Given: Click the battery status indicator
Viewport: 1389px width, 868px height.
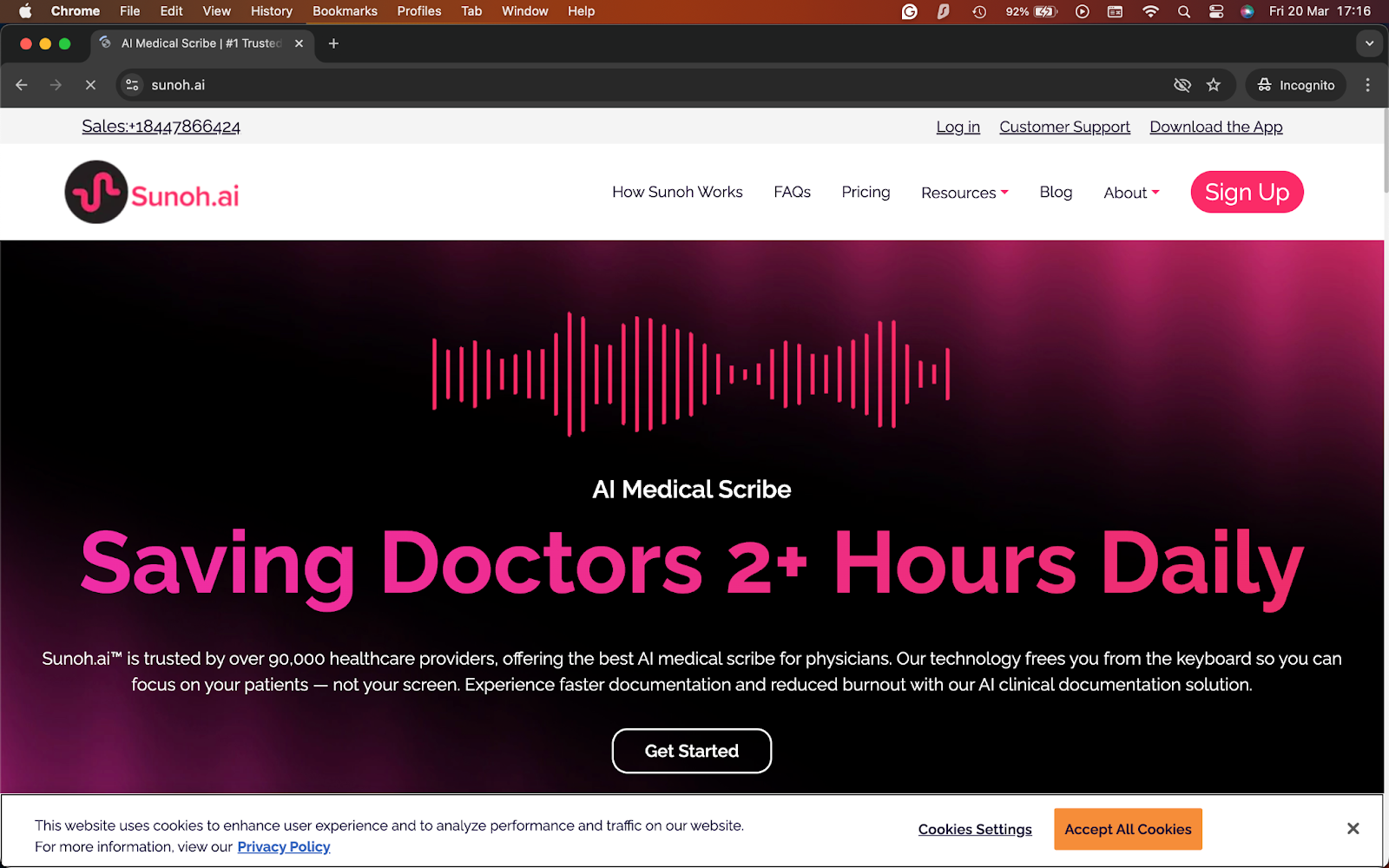Looking at the screenshot, I should [1031, 11].
